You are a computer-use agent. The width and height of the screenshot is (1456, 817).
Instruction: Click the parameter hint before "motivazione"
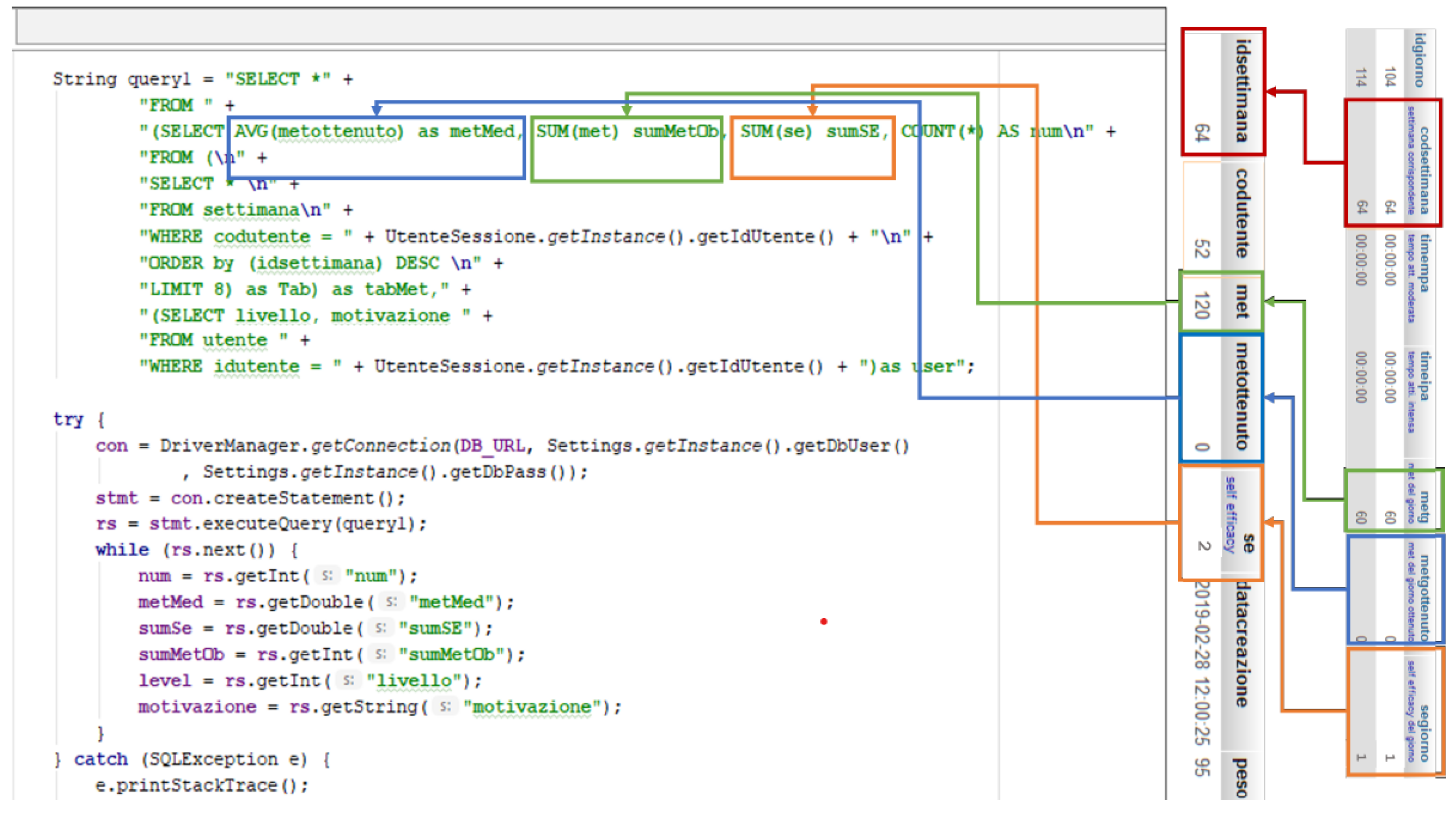coord(446,706)
